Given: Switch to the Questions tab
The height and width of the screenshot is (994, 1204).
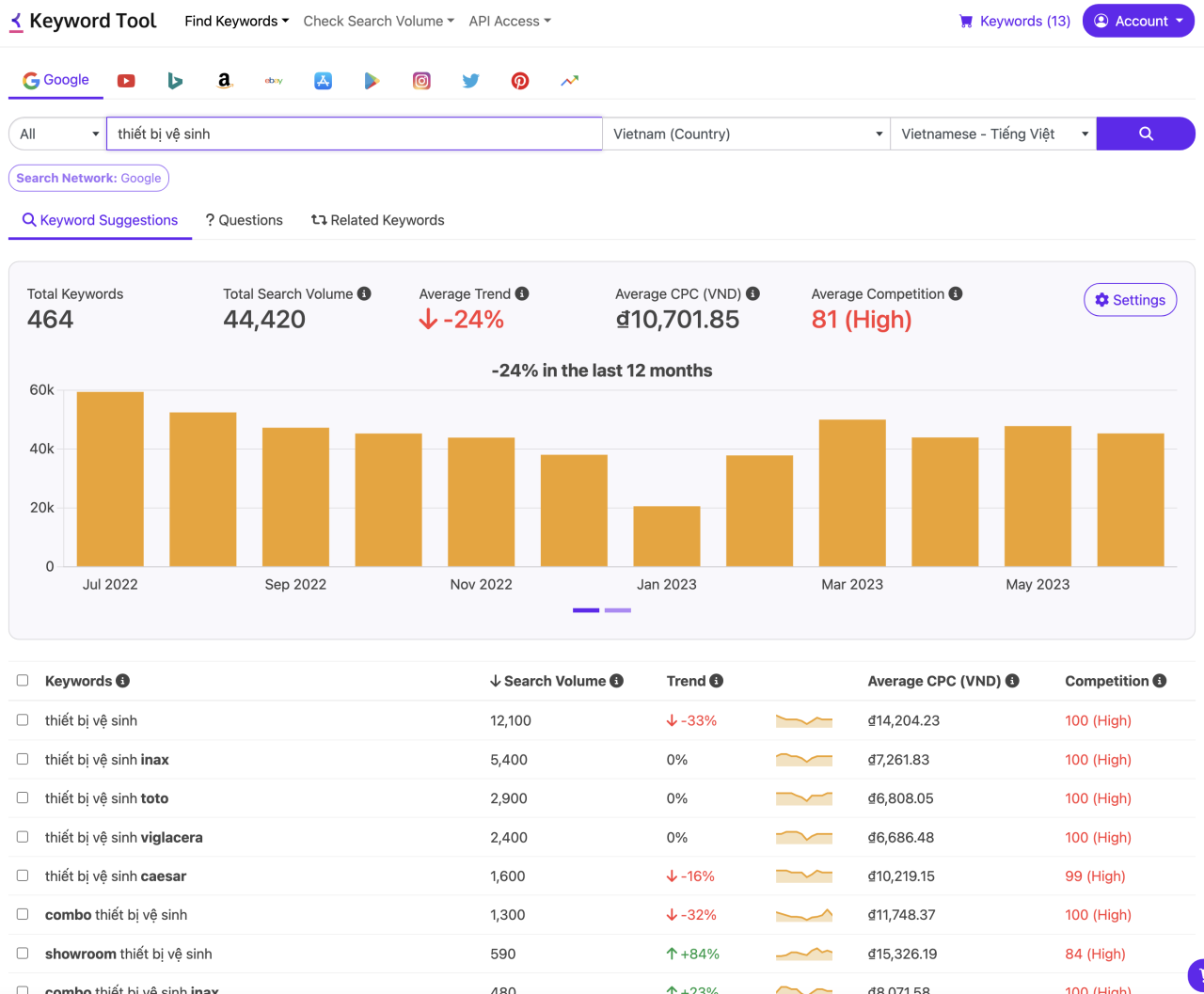Looking at the screenshot, I should [x=244, y=220].
